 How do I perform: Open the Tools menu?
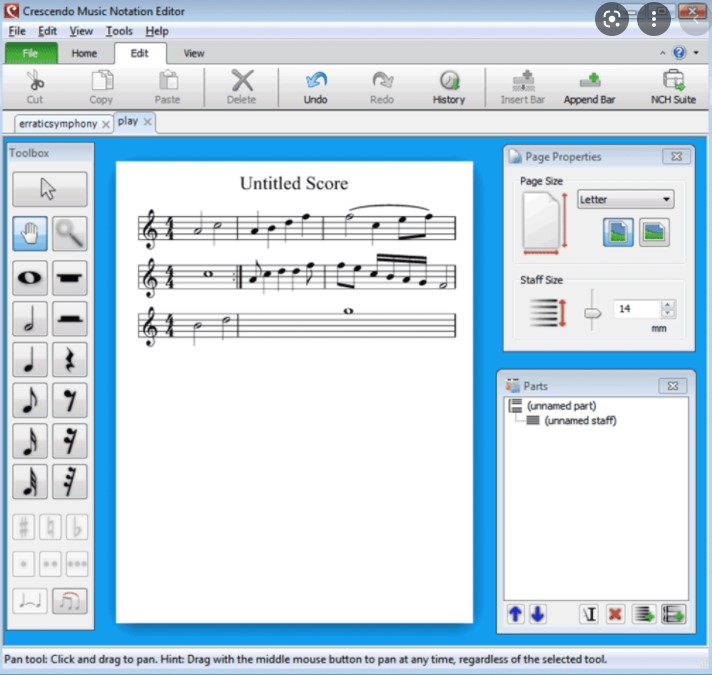point(119,31)
